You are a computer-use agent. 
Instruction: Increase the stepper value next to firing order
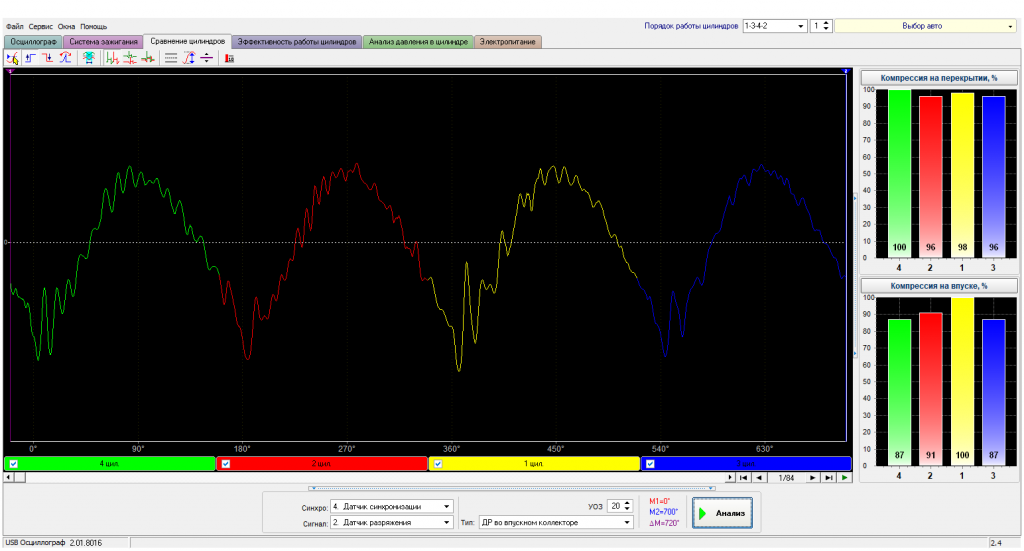[826, 24]
